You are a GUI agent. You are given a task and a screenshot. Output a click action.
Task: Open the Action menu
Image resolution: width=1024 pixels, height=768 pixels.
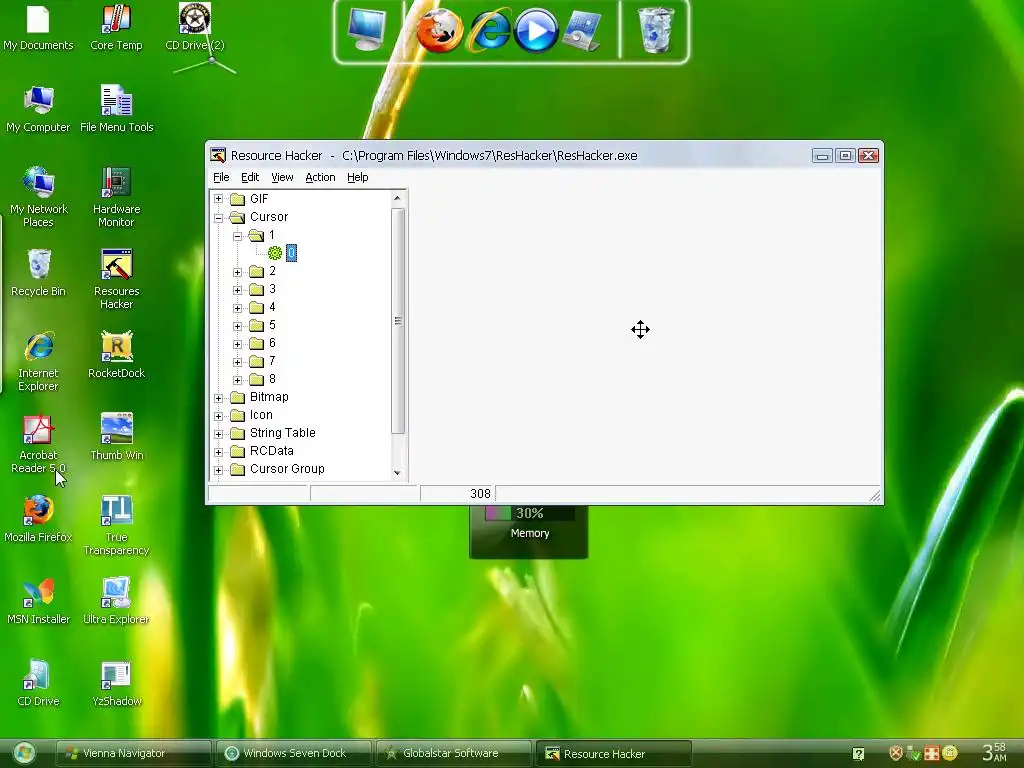click(320, 177)
